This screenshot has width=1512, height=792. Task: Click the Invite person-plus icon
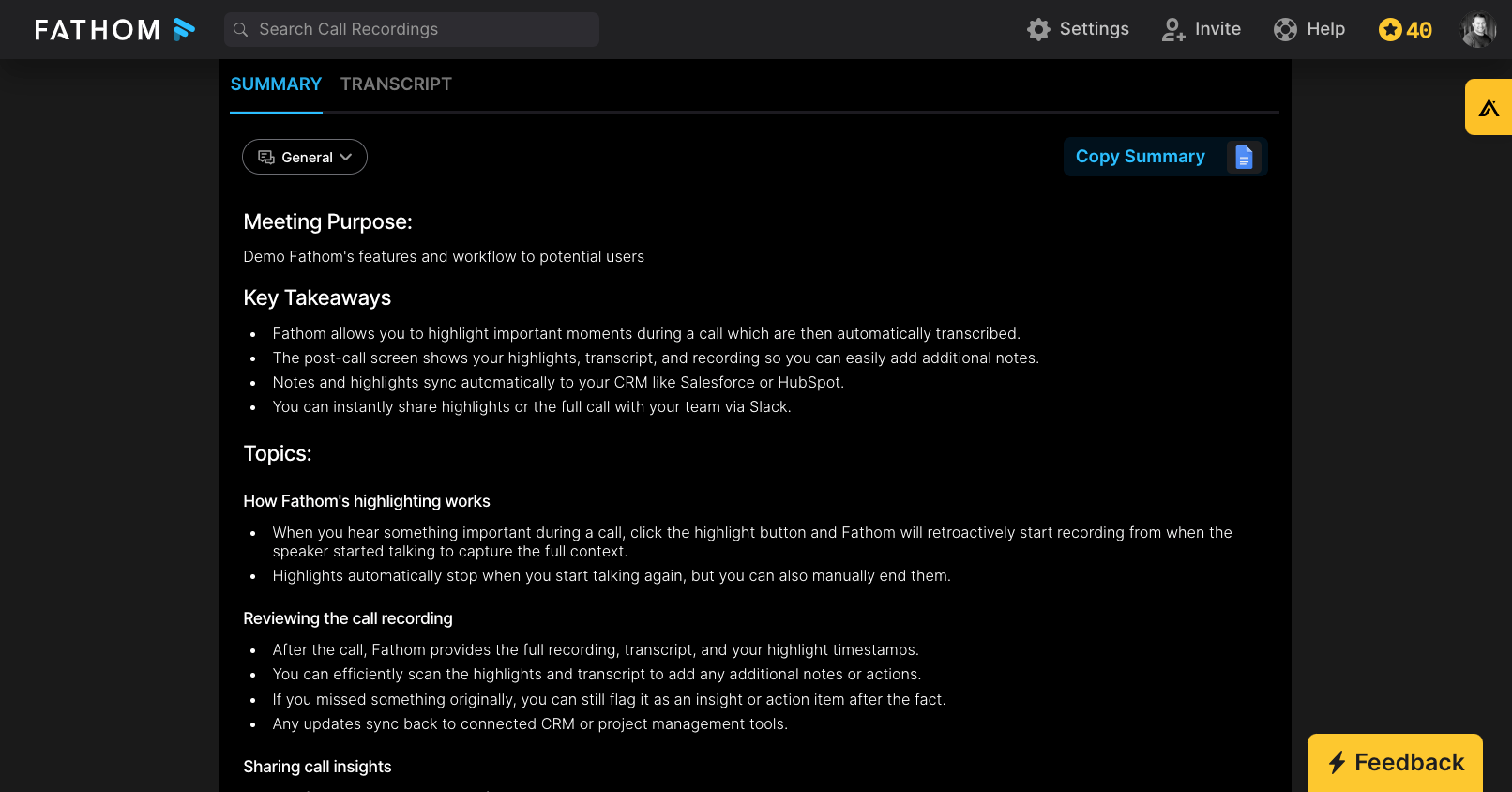pyautogui.click(x=1173, y=30)
